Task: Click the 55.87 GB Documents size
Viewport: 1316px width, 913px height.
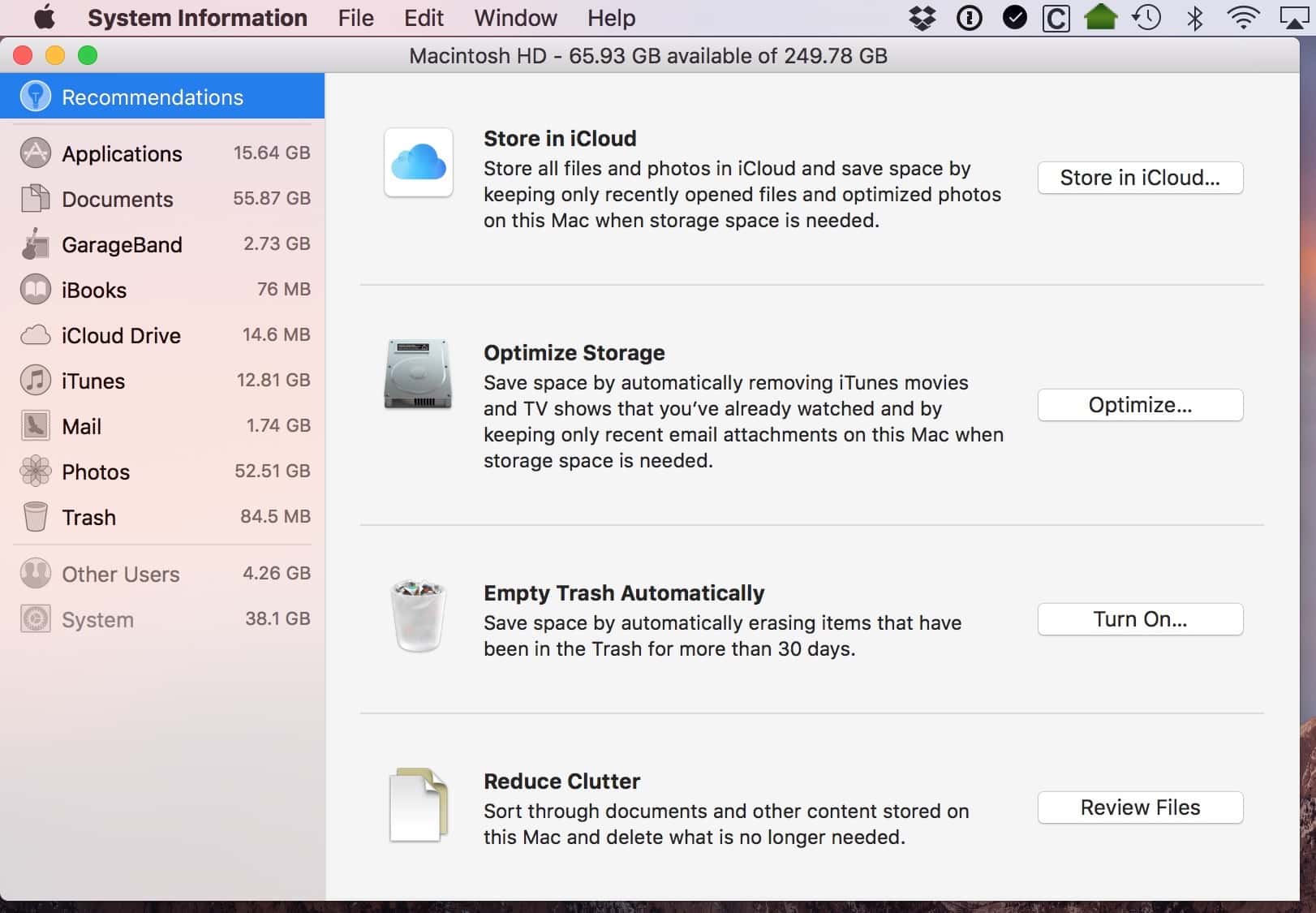Action: point(272,198)
